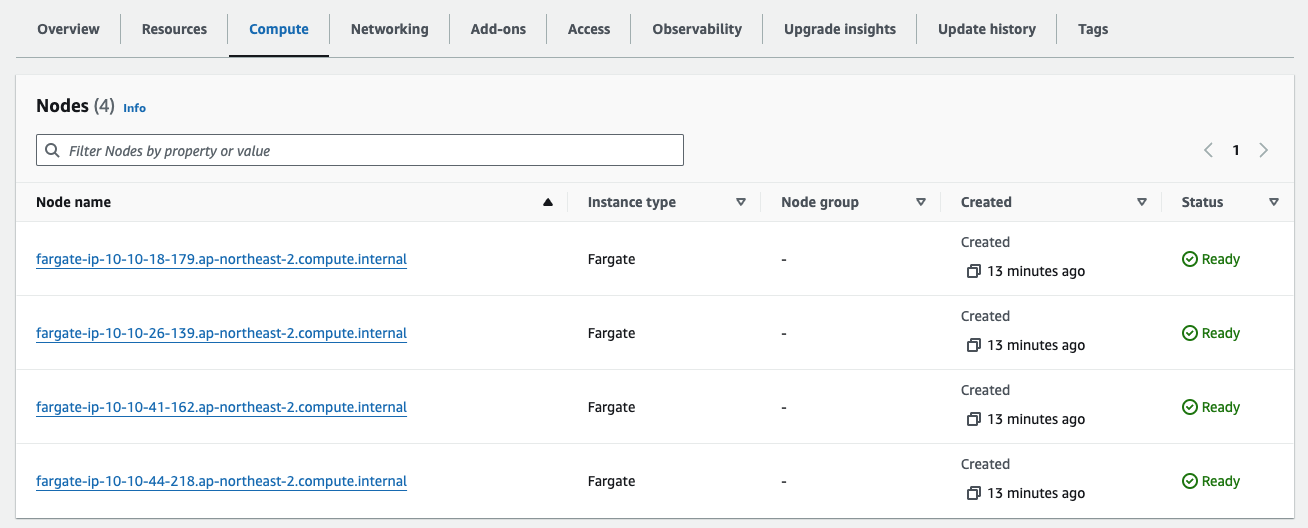The image size is (1308, 528).
Task: Open the Tags tab
Action: pyautogui.click(x=1093, y=29)
